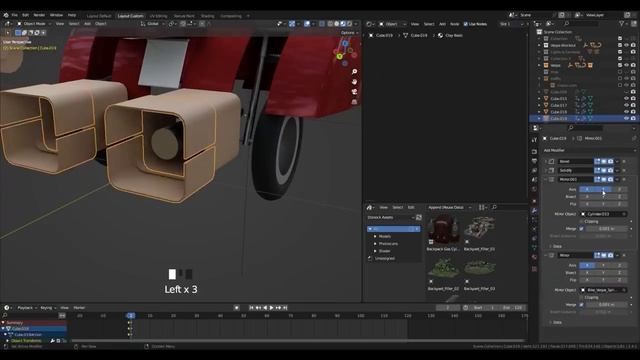
Task: Click render camera icon on Bevel modifier
Action: coord(611,161)
